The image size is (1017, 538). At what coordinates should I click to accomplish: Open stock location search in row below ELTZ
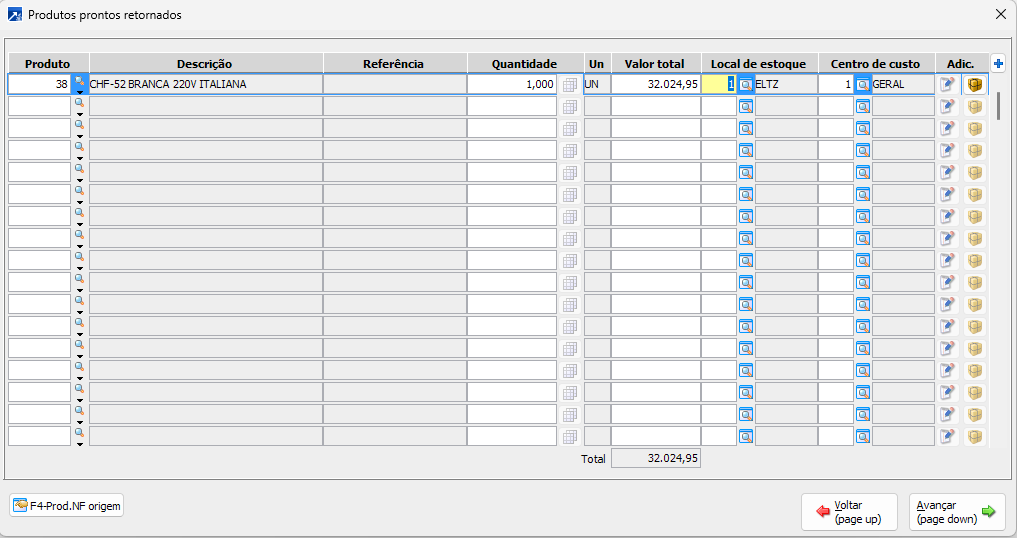[746, 106]
